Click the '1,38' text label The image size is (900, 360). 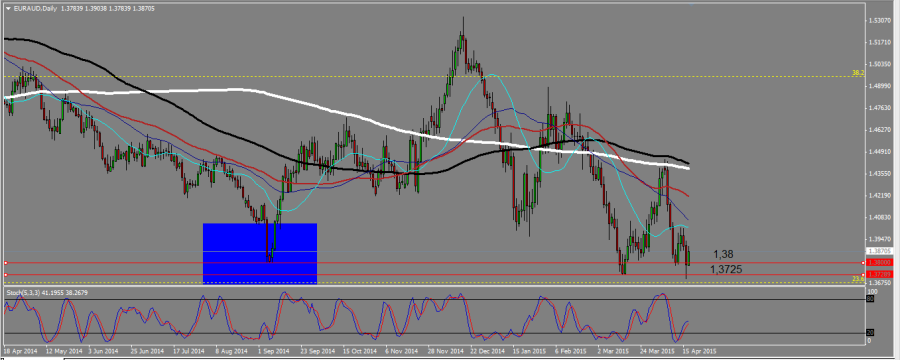723,254
